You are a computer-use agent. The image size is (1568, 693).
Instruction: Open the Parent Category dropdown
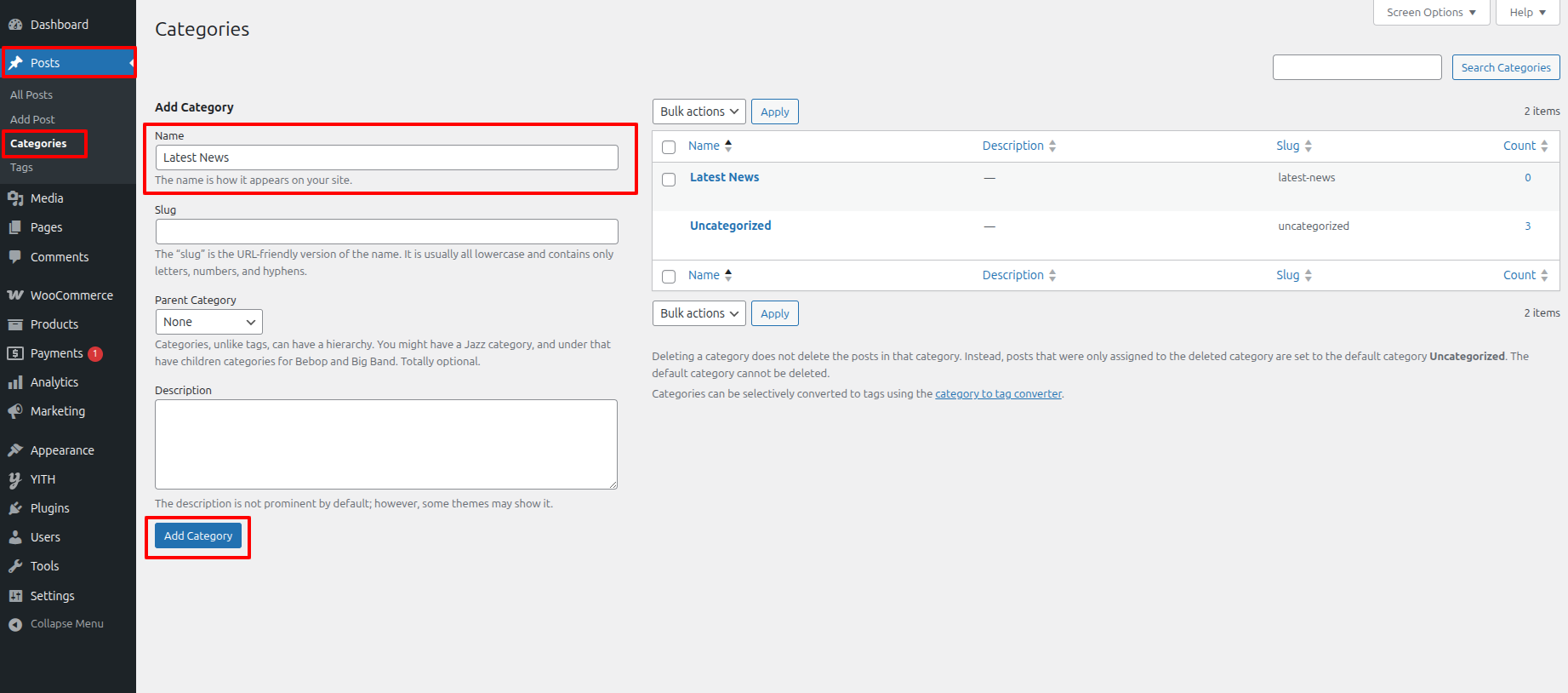pyautogui.click(x=208, y=322)
